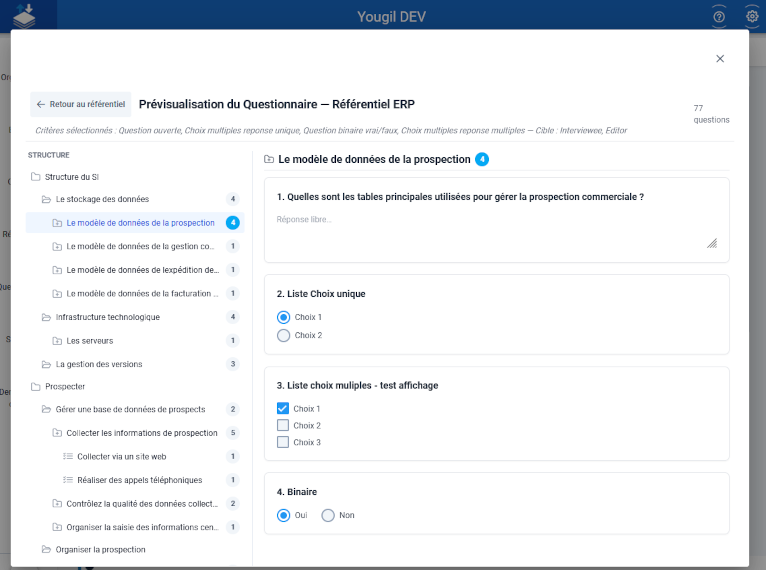
Task: Click folder-plus icon of Collecter les informations de prospection
Action: 57,433
